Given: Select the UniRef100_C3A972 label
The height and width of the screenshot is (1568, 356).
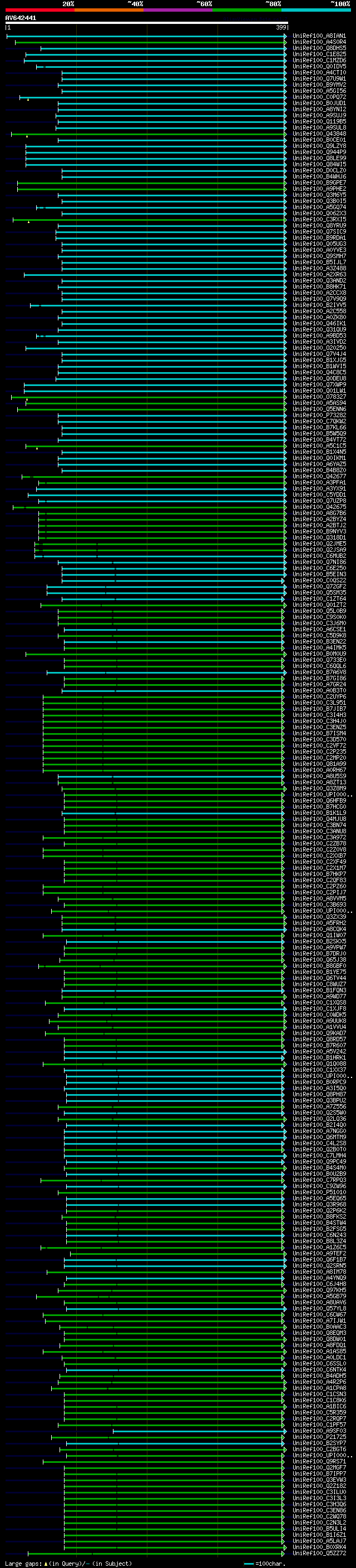Looking at the screenshot, I should [x=319, y=838].
